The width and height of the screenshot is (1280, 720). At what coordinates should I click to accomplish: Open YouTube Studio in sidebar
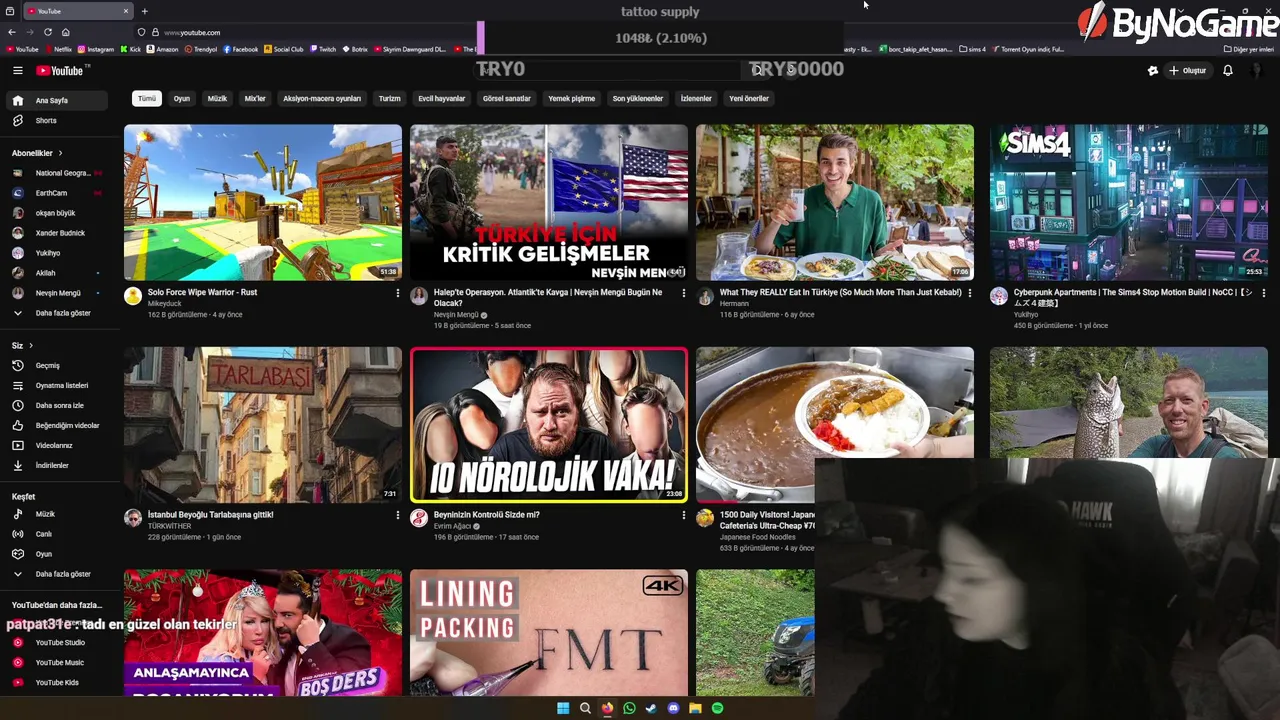60,643
